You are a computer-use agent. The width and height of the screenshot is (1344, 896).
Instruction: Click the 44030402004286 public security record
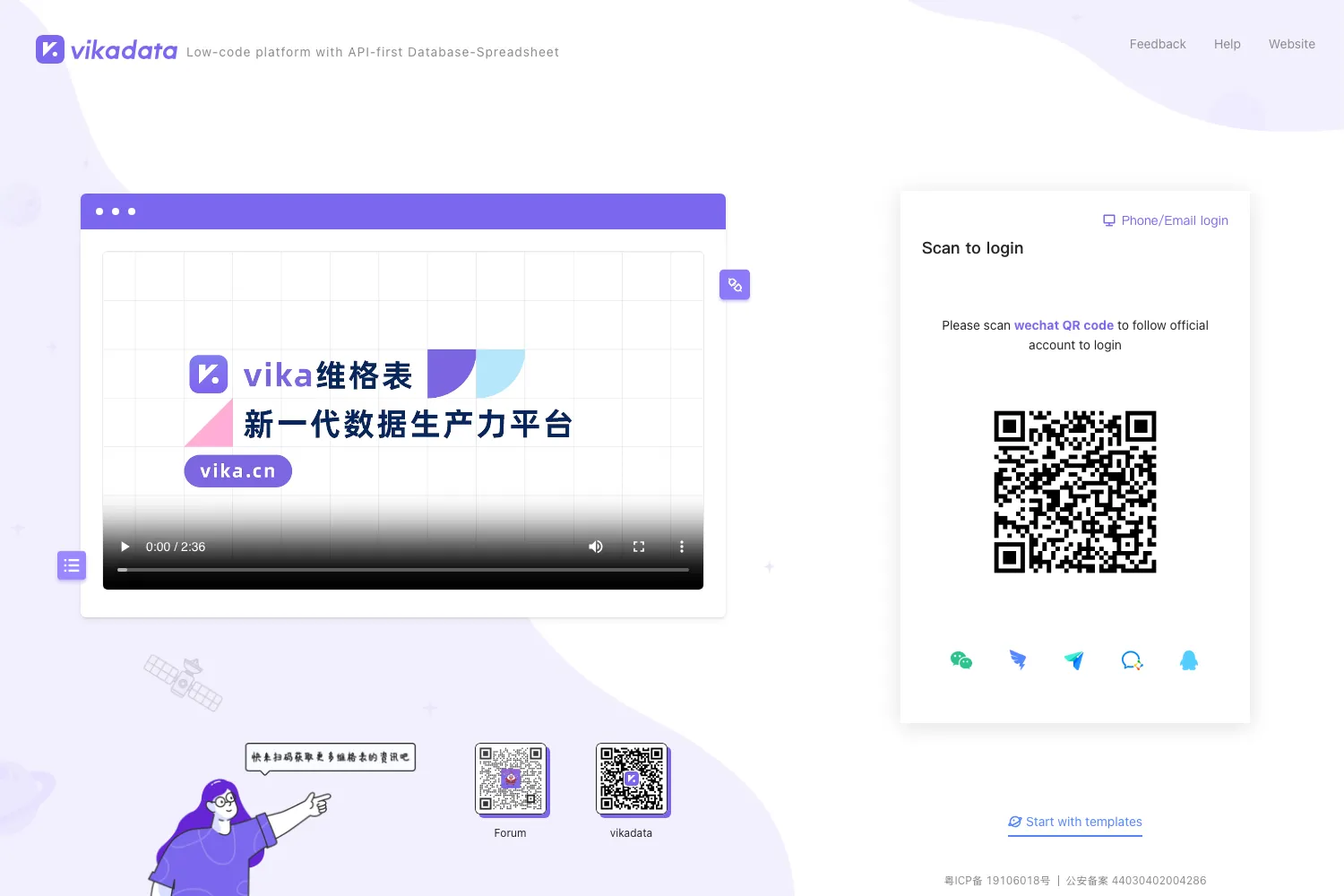[1136, 881]
